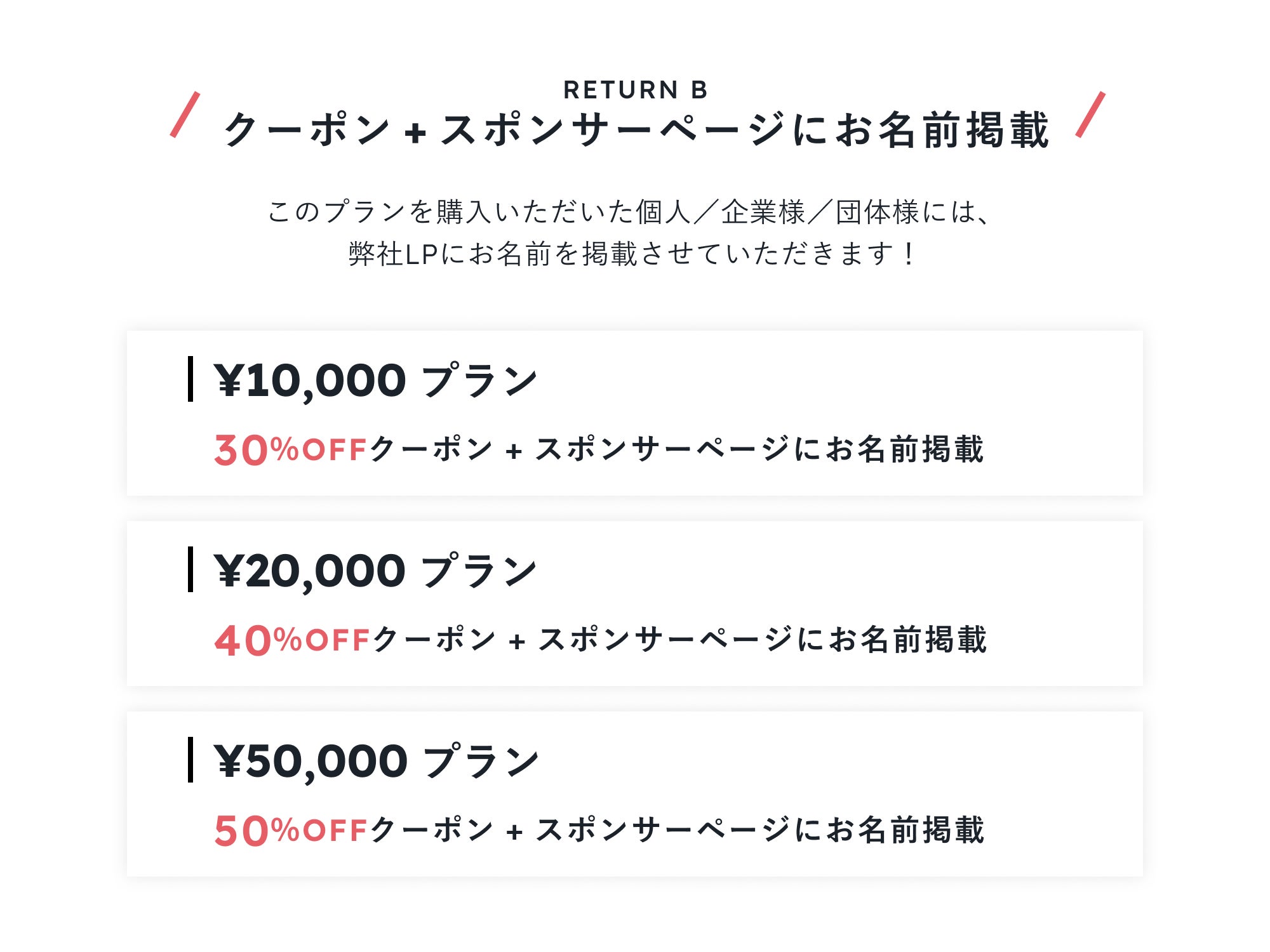Viewport: 1270px width, 952px height.
Task: Click the right red slash decoration
Action: coord(1090,114)
